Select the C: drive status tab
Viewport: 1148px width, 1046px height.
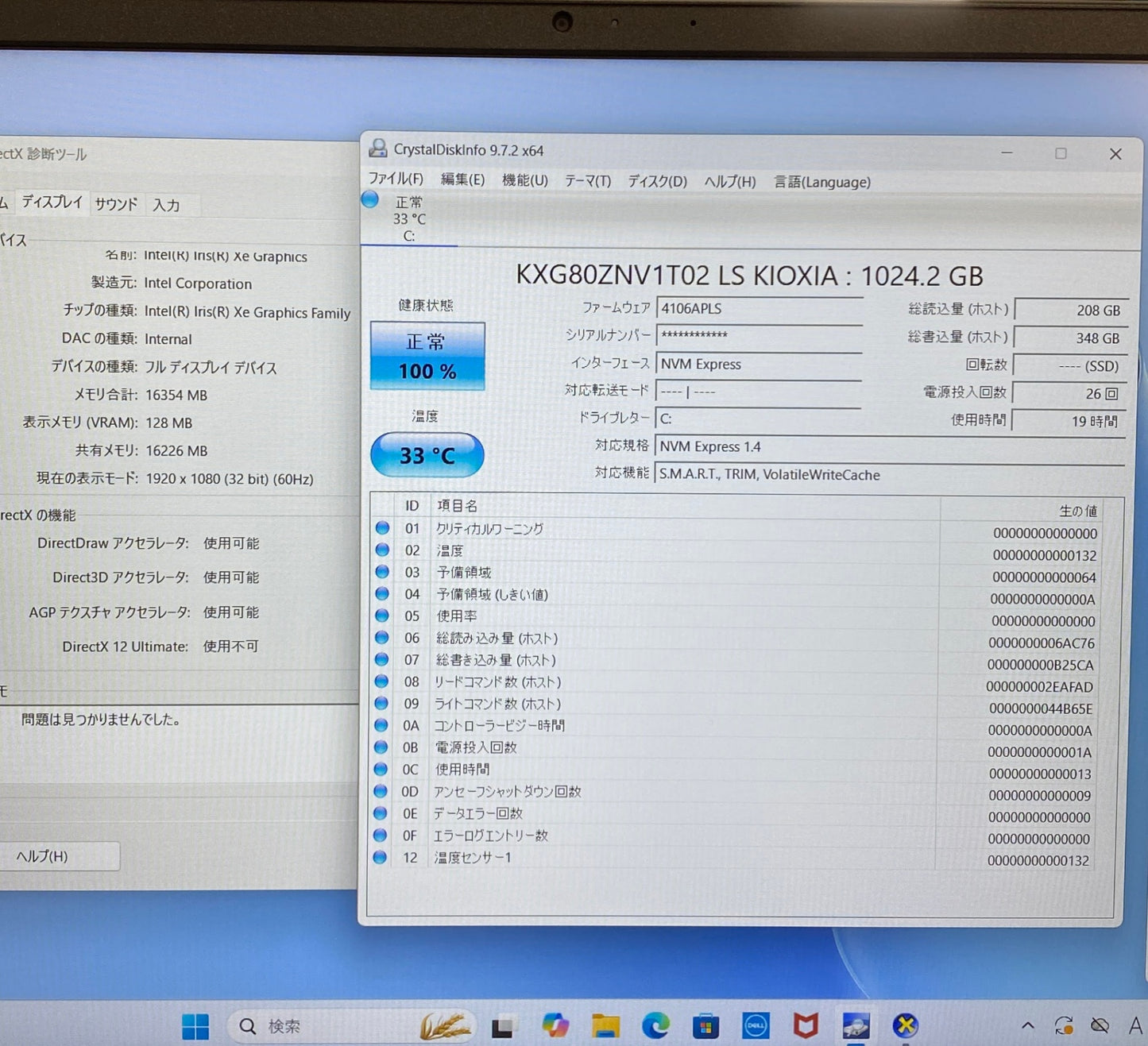(x=408, y=218)
